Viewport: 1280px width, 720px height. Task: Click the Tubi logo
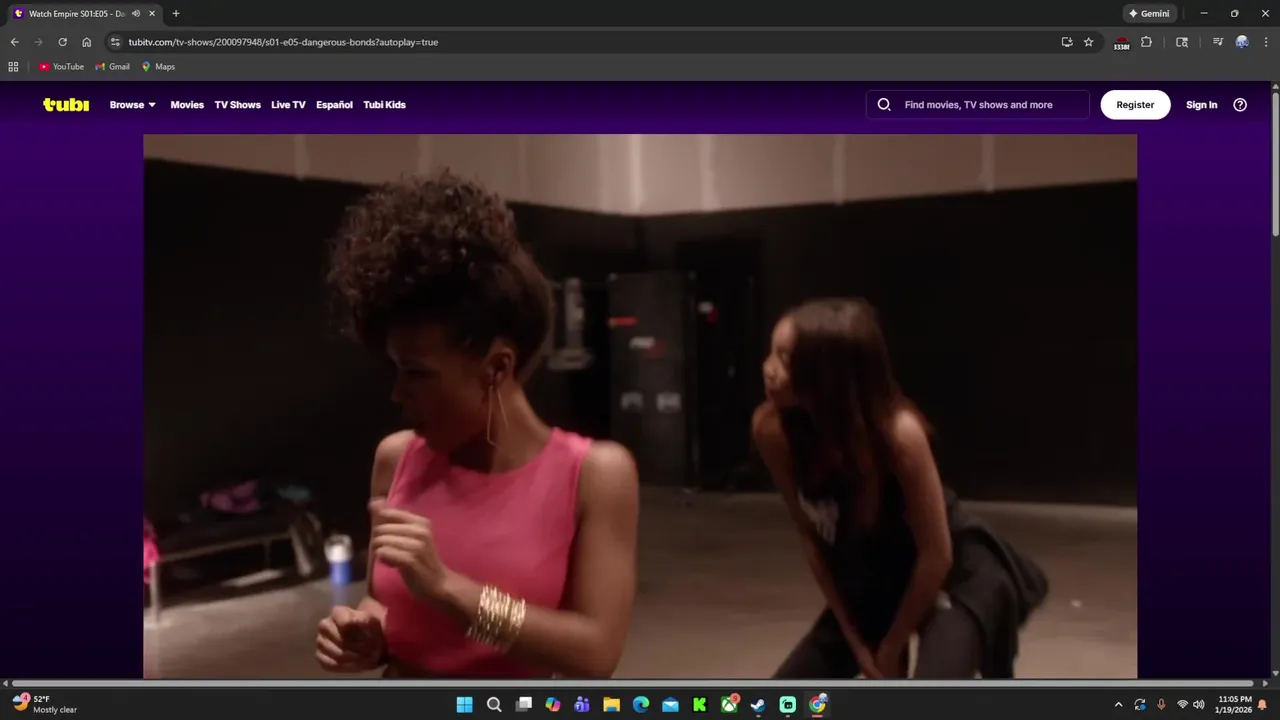pos(66,104)
